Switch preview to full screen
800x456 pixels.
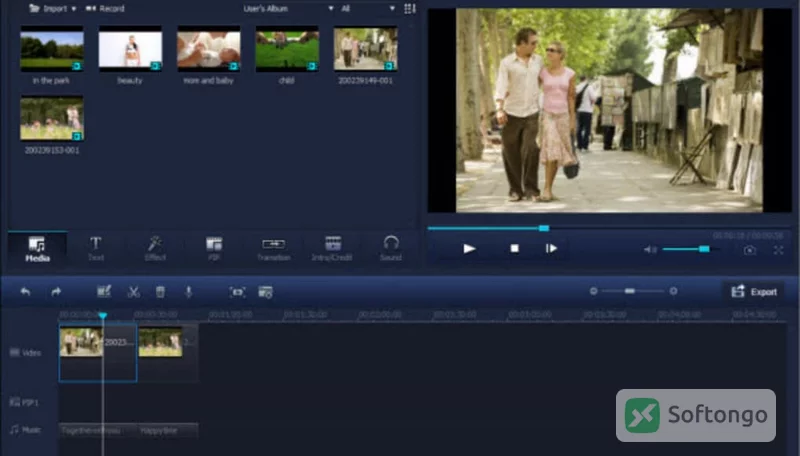pos(778,250)
